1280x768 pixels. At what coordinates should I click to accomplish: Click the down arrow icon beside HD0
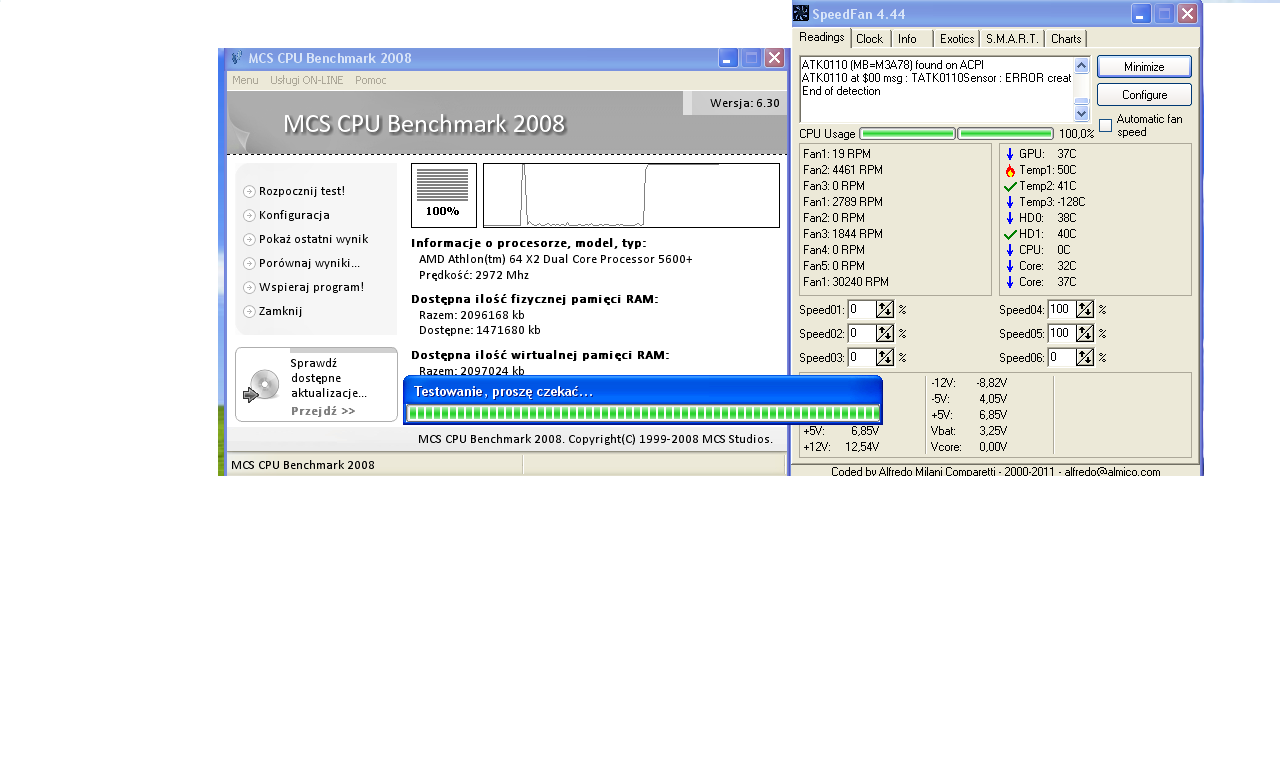click(1010, 218)
